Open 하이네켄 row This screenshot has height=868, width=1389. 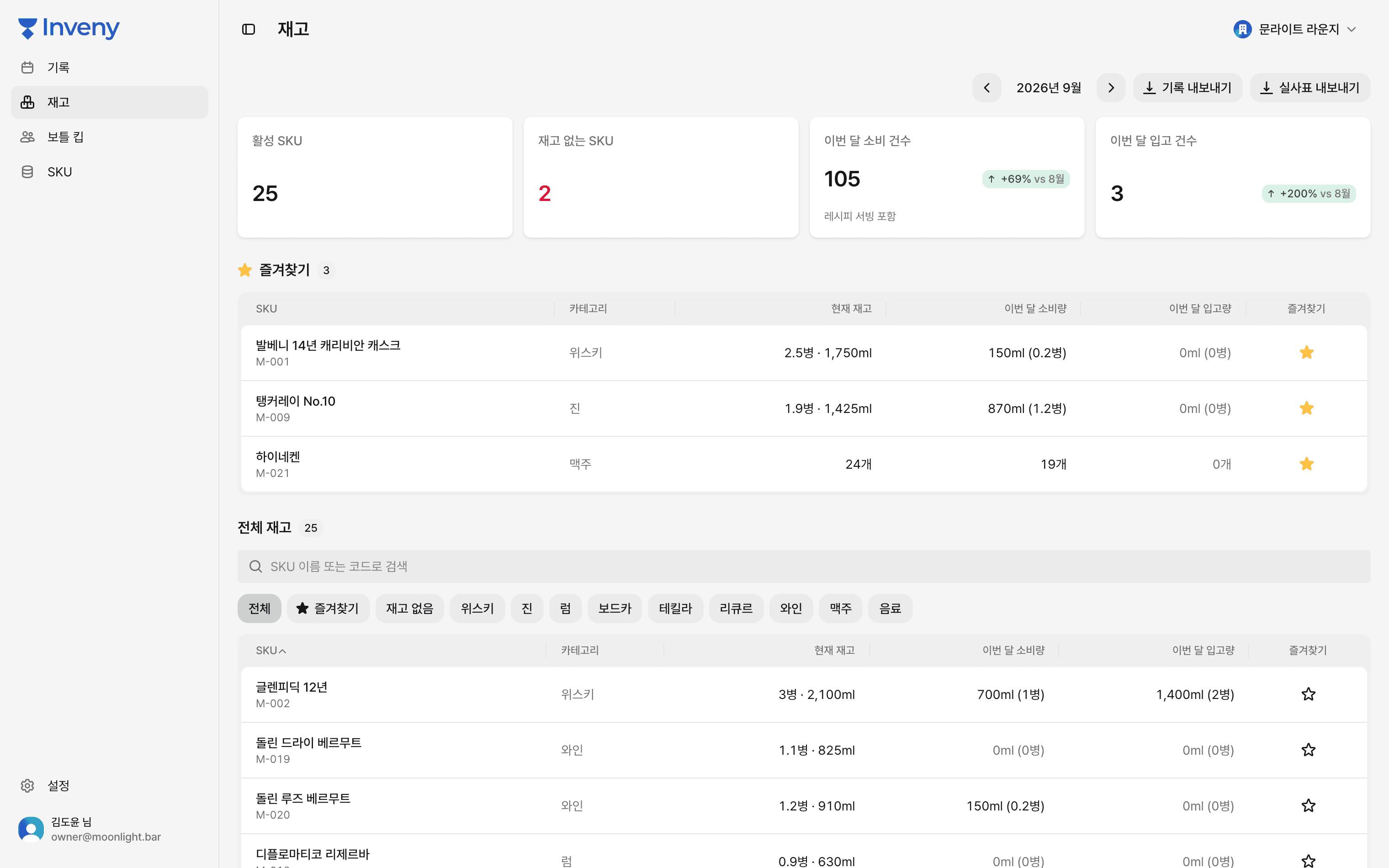[804, 464]
